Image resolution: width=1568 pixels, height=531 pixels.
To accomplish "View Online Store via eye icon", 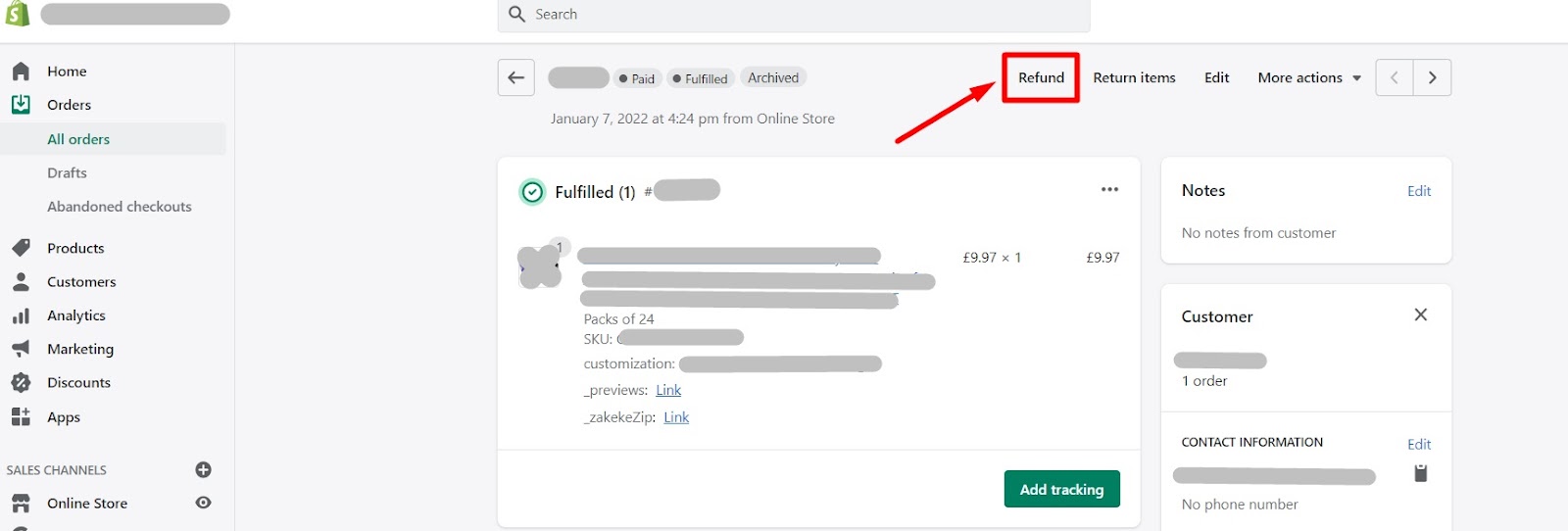I will [204, 503].
